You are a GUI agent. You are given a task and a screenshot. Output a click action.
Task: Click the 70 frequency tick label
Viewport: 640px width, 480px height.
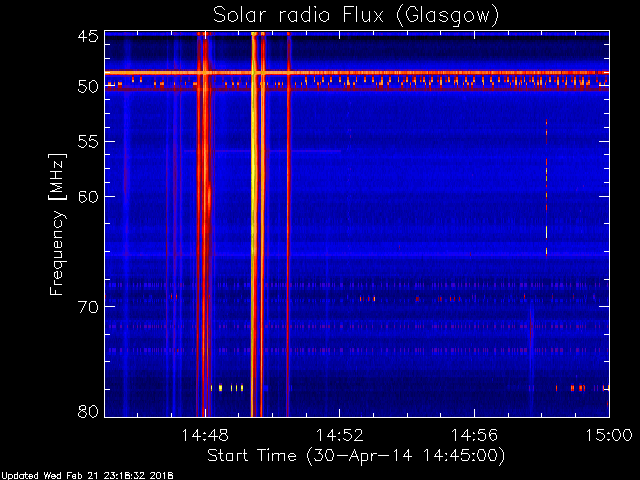88,307
